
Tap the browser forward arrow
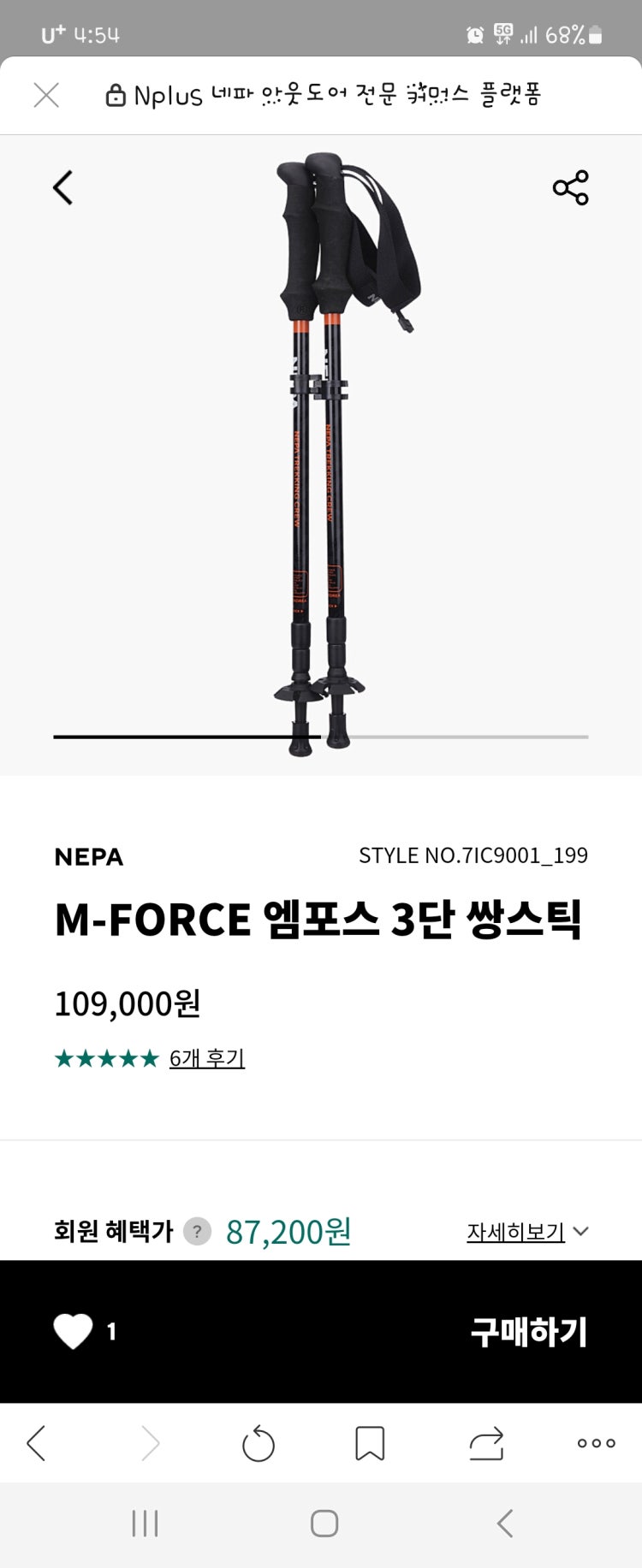tap(151, 1443)
